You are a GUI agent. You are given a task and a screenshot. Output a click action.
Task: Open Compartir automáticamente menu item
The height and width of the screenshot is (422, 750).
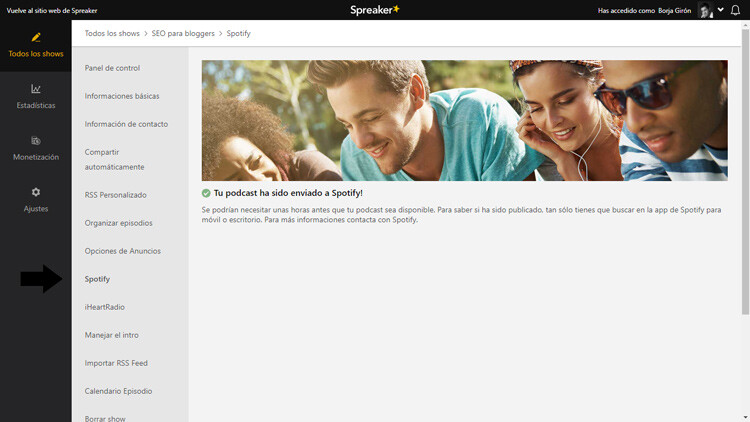pos(114,159)
